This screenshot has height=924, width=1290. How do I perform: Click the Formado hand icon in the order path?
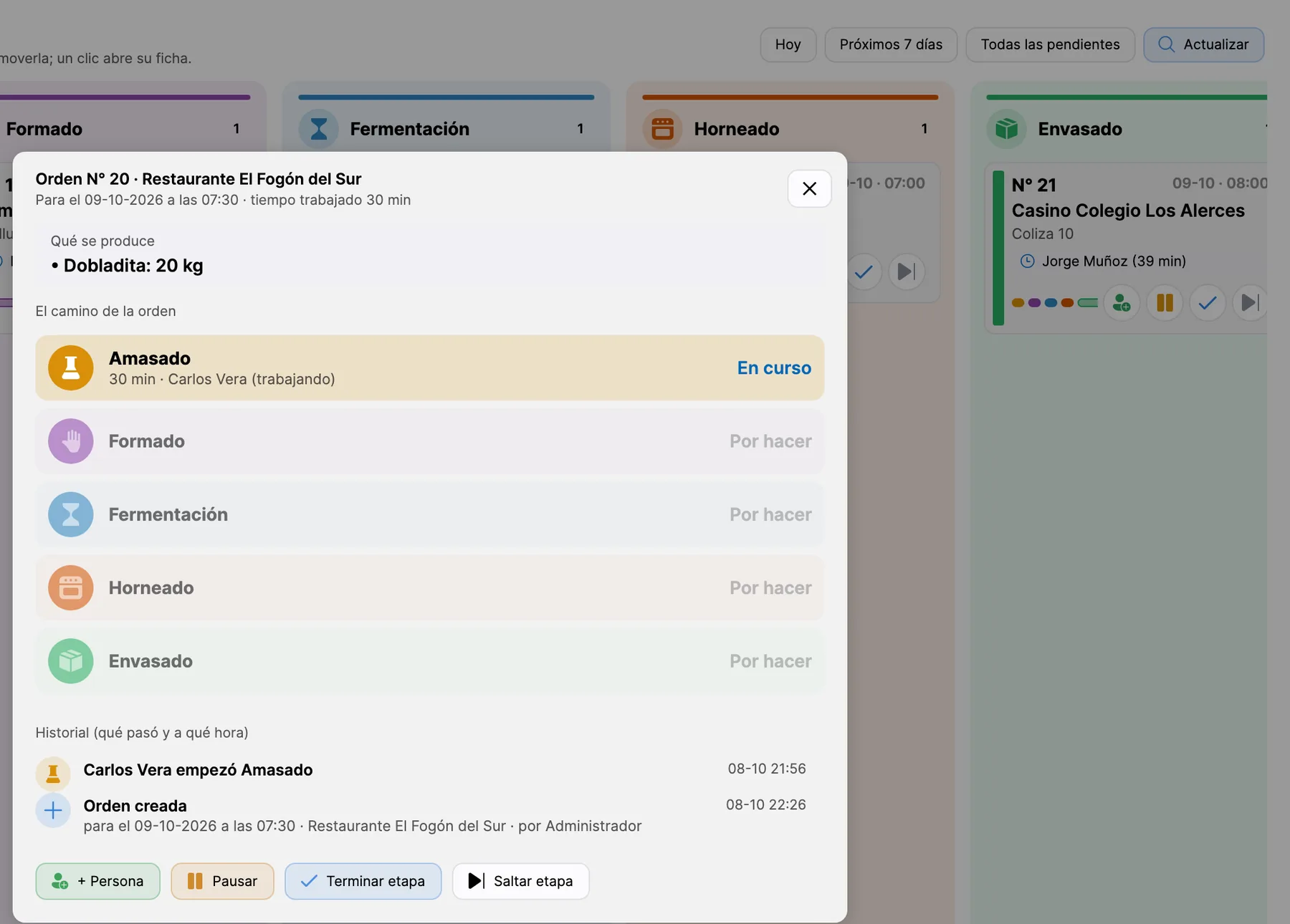tap(70, 441)
